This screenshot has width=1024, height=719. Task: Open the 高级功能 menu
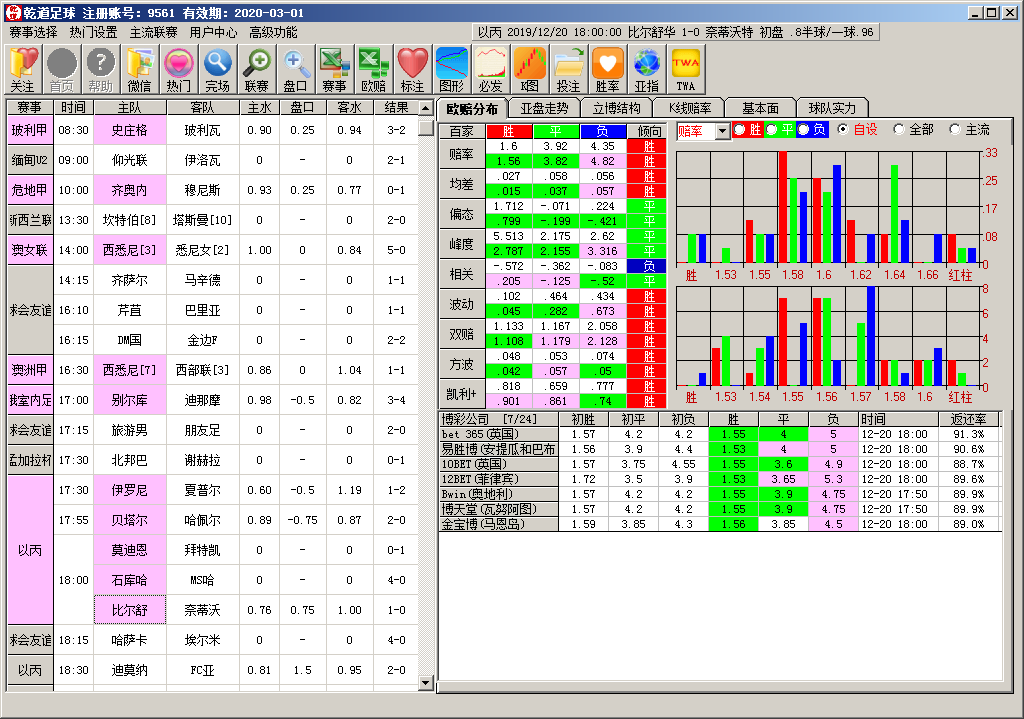tap(273, 33)
